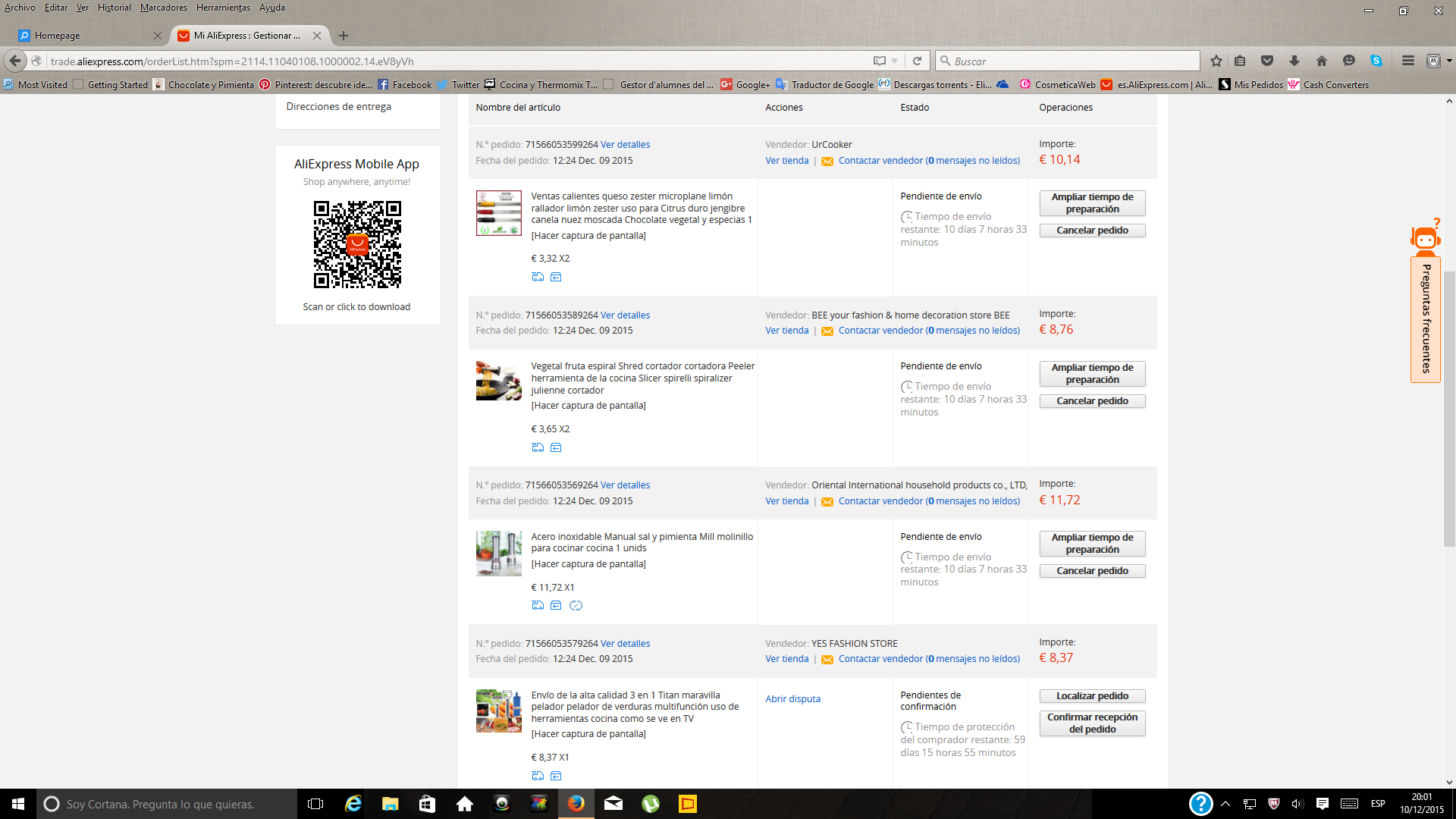Image resolution: width=1456 pixels, height=819 pixels.
Task: Click Localizar pedido button
Action: coord(1092,696)
